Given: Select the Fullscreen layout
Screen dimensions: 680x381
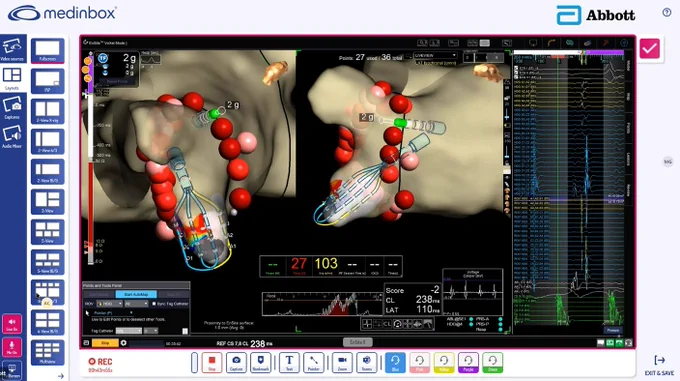Looking at the screenshot, I should click(x=48, y=51).
